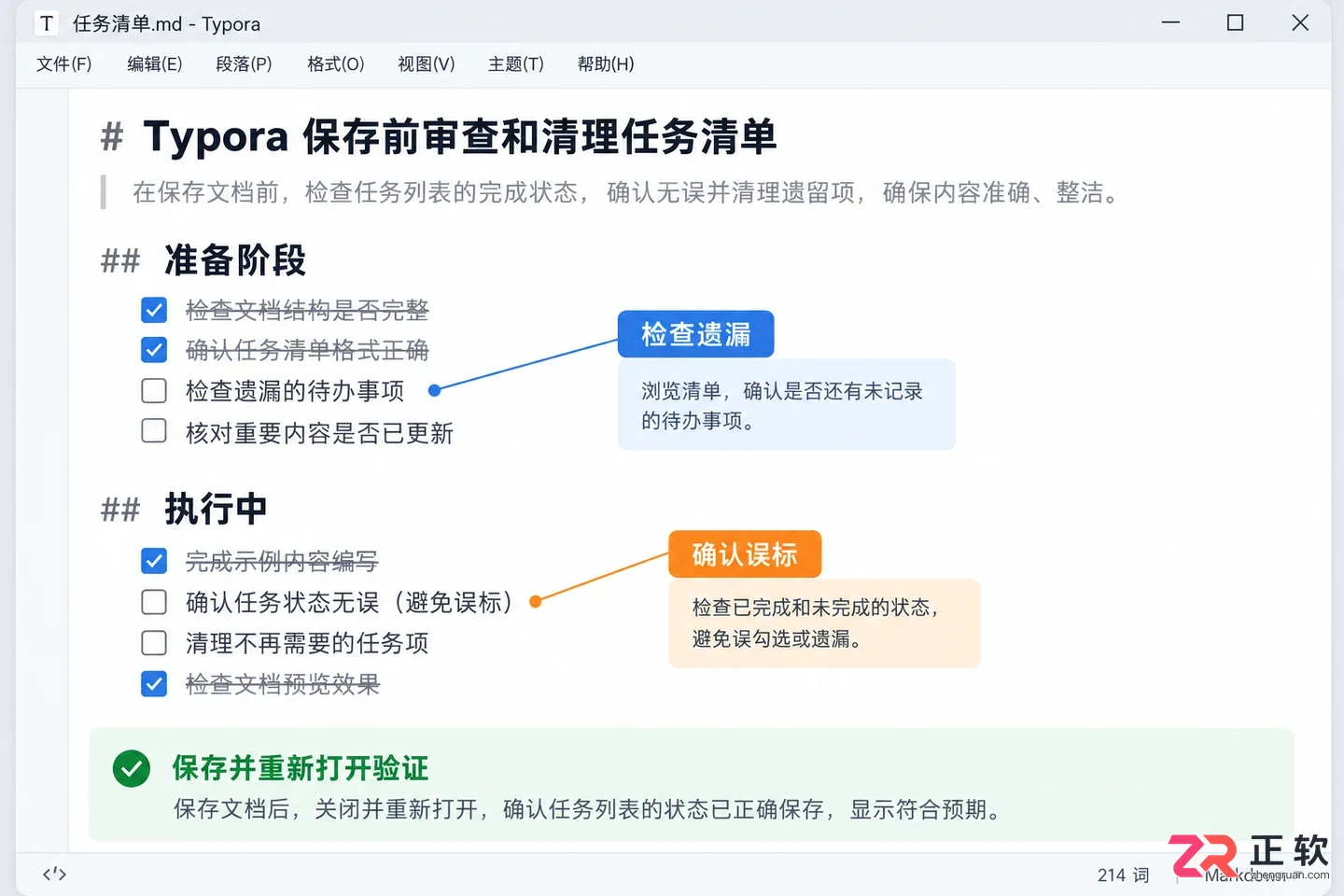Open the 格式(O) menu

(x=336, y=64)
